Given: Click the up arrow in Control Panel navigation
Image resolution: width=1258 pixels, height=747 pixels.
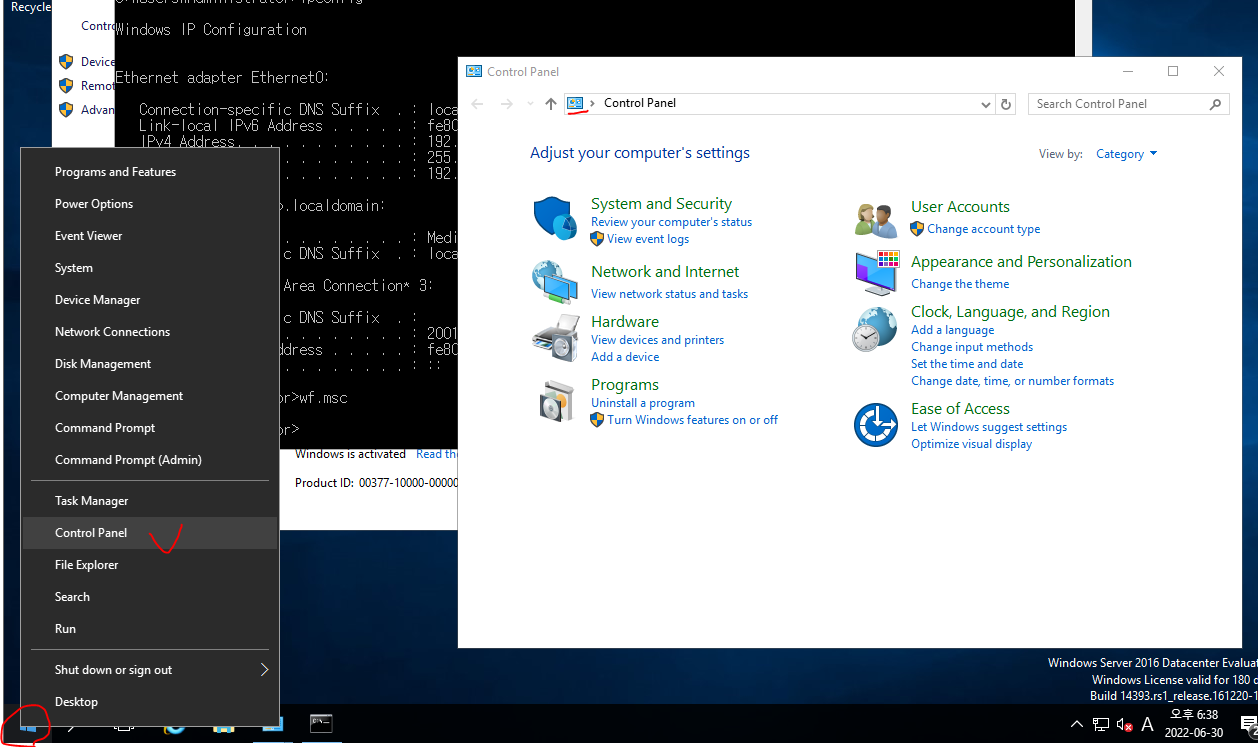Looking at the screenshot, I should click(550, 104).
